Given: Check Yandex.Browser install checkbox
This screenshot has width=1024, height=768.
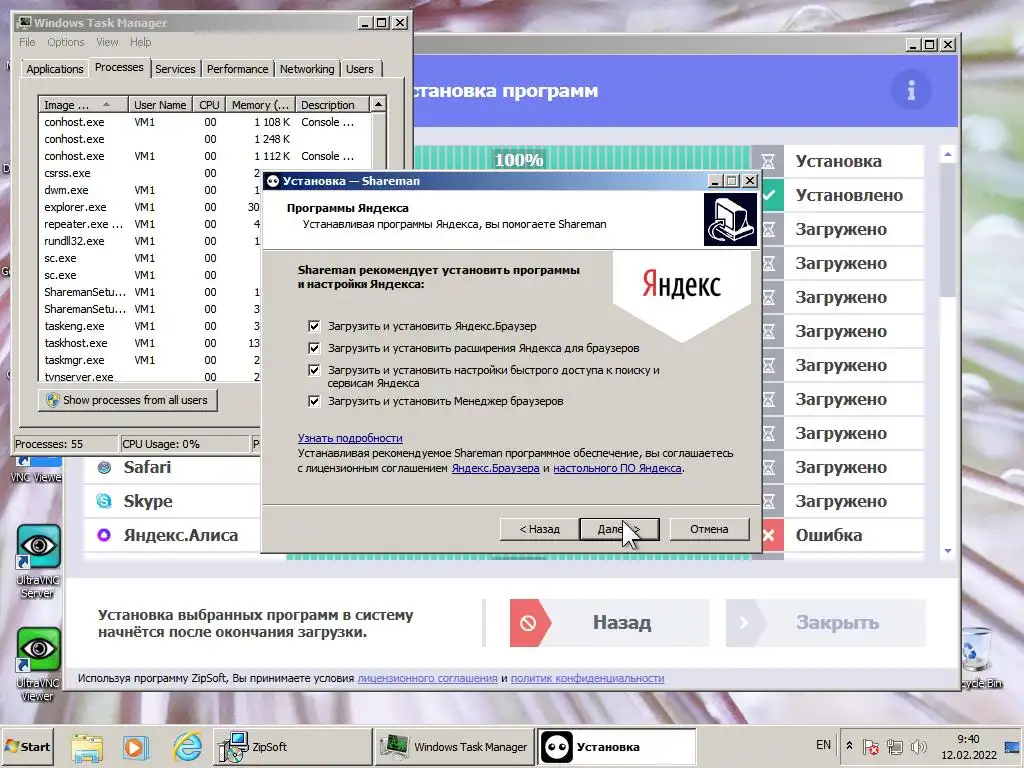Looking at the screenshot, I should (314, 326).
